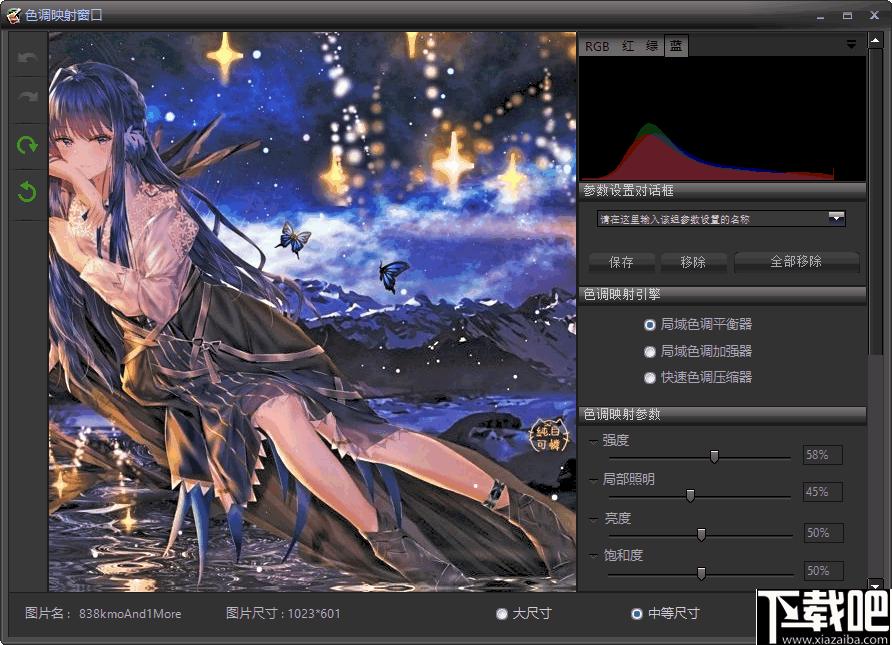
Task: Click the 局部照明 slider handle
Action: 690,495
